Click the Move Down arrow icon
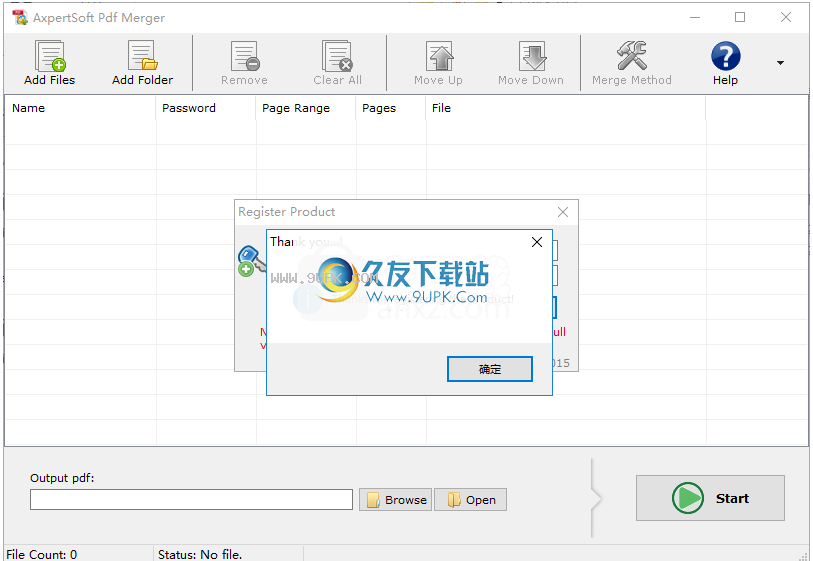This screenshot has width=813, height=561. point(531,56)
